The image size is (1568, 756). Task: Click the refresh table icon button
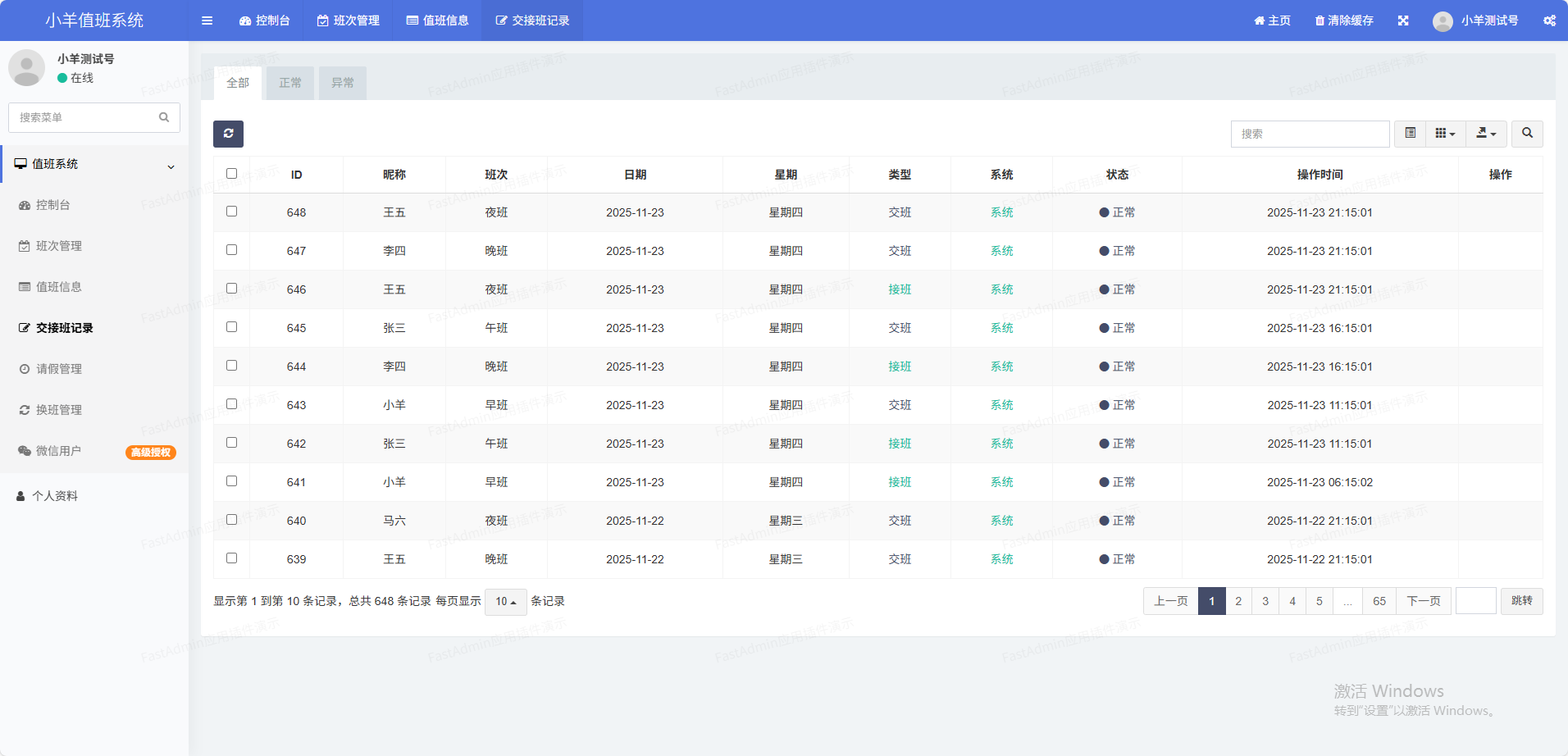point(228,134)
